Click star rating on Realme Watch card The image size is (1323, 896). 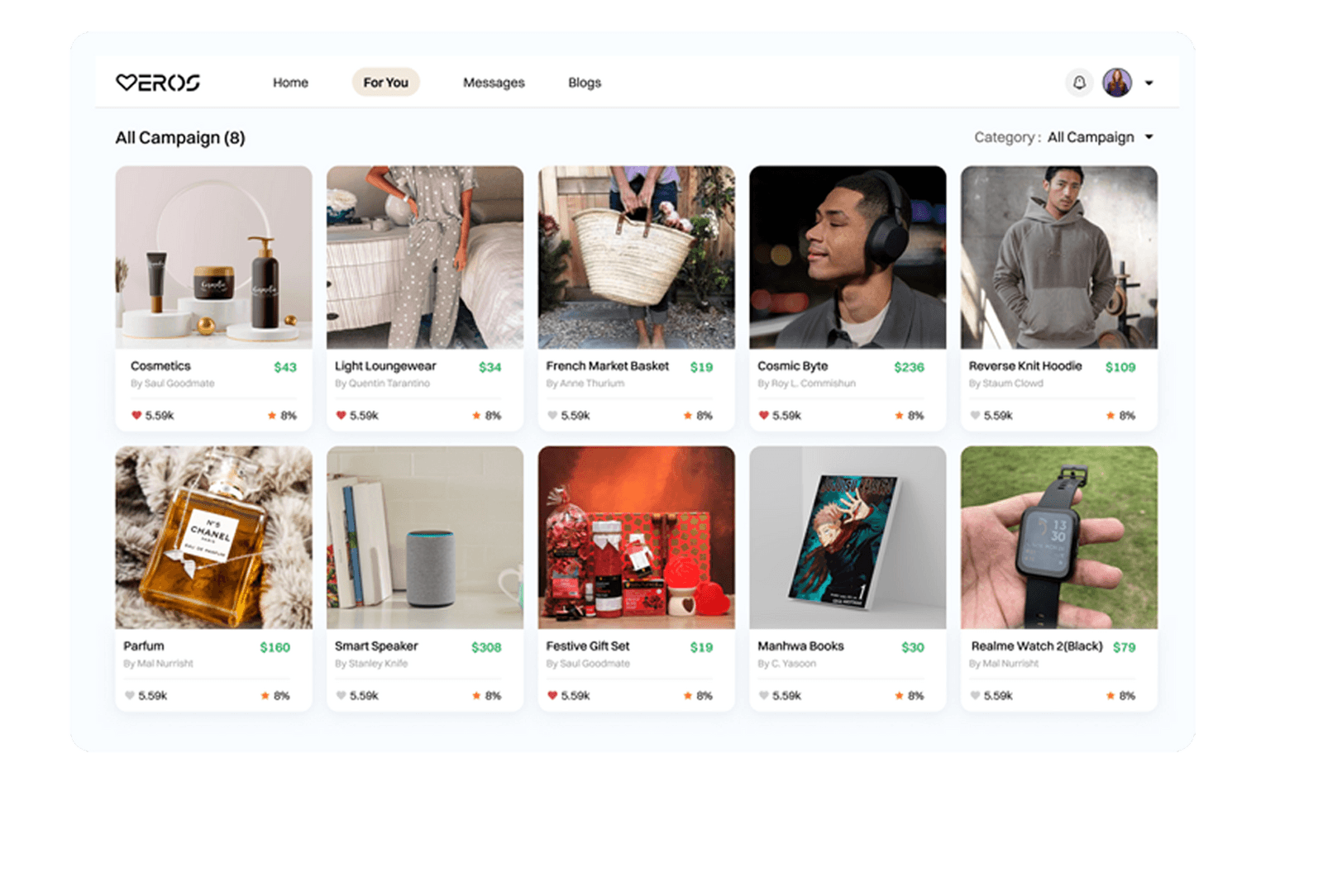click(1110, 696)
